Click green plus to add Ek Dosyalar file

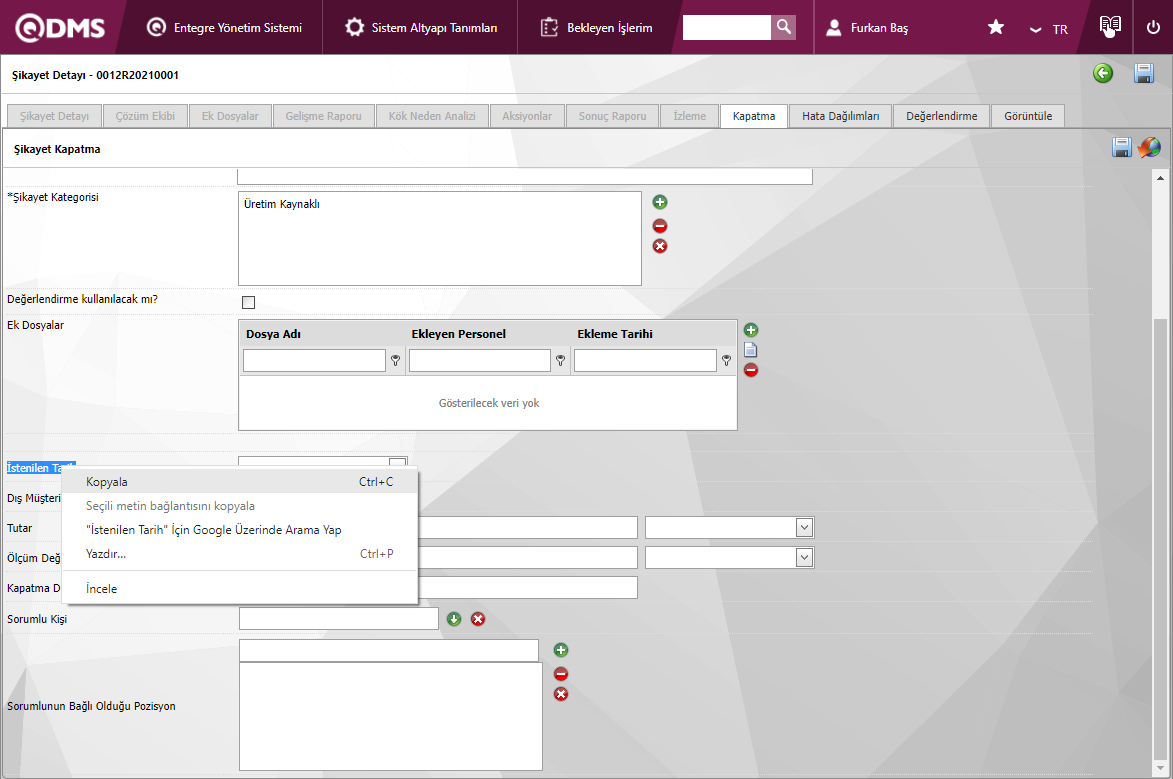click(751, 330)
